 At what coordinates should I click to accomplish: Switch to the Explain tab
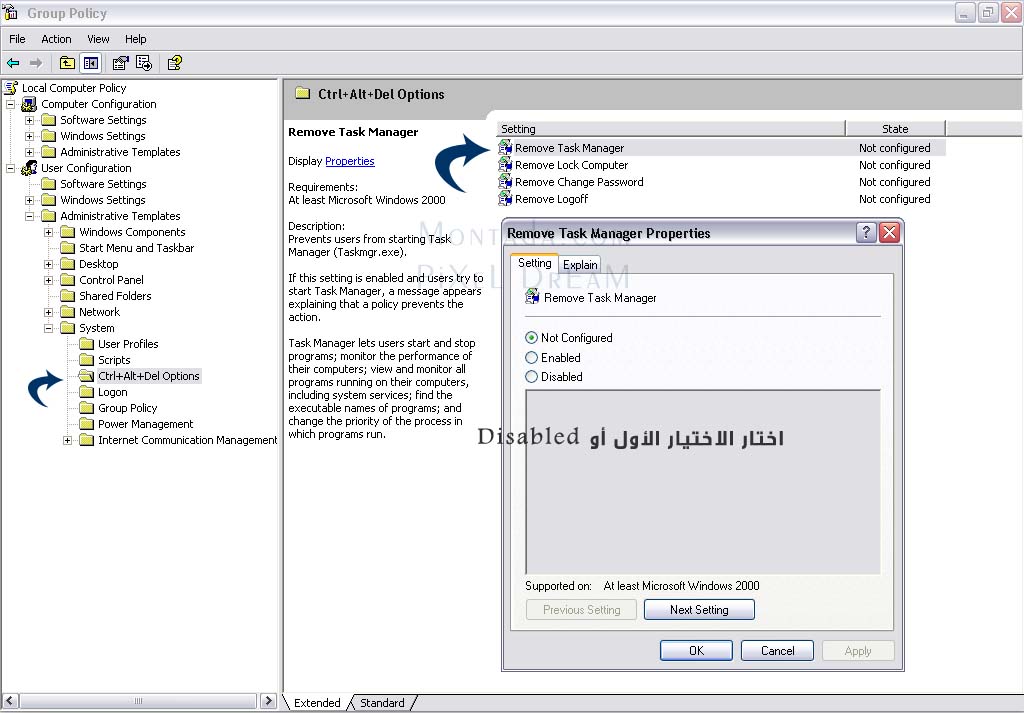(x=580, y=265)
